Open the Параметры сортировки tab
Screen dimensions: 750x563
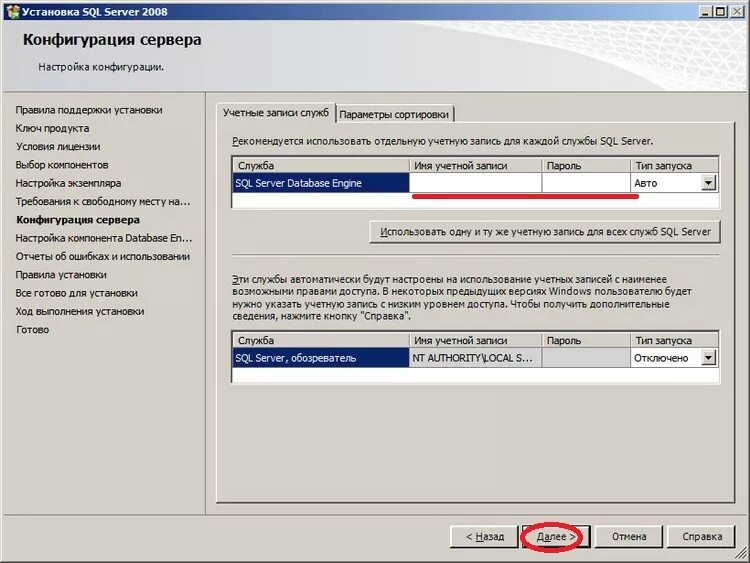click(394, 114)
